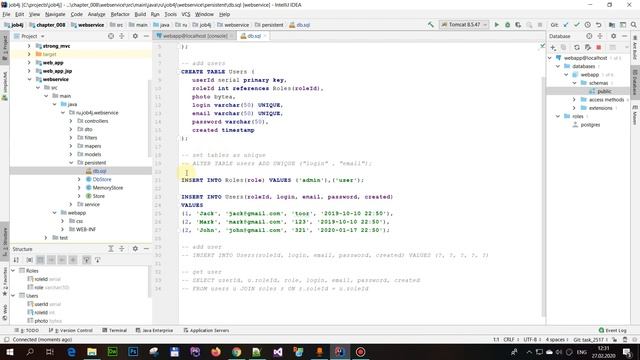This screenshot has width=640, height=360.
Task: Toggle the Structure side tool window tab
Action: tap(5, 242)
